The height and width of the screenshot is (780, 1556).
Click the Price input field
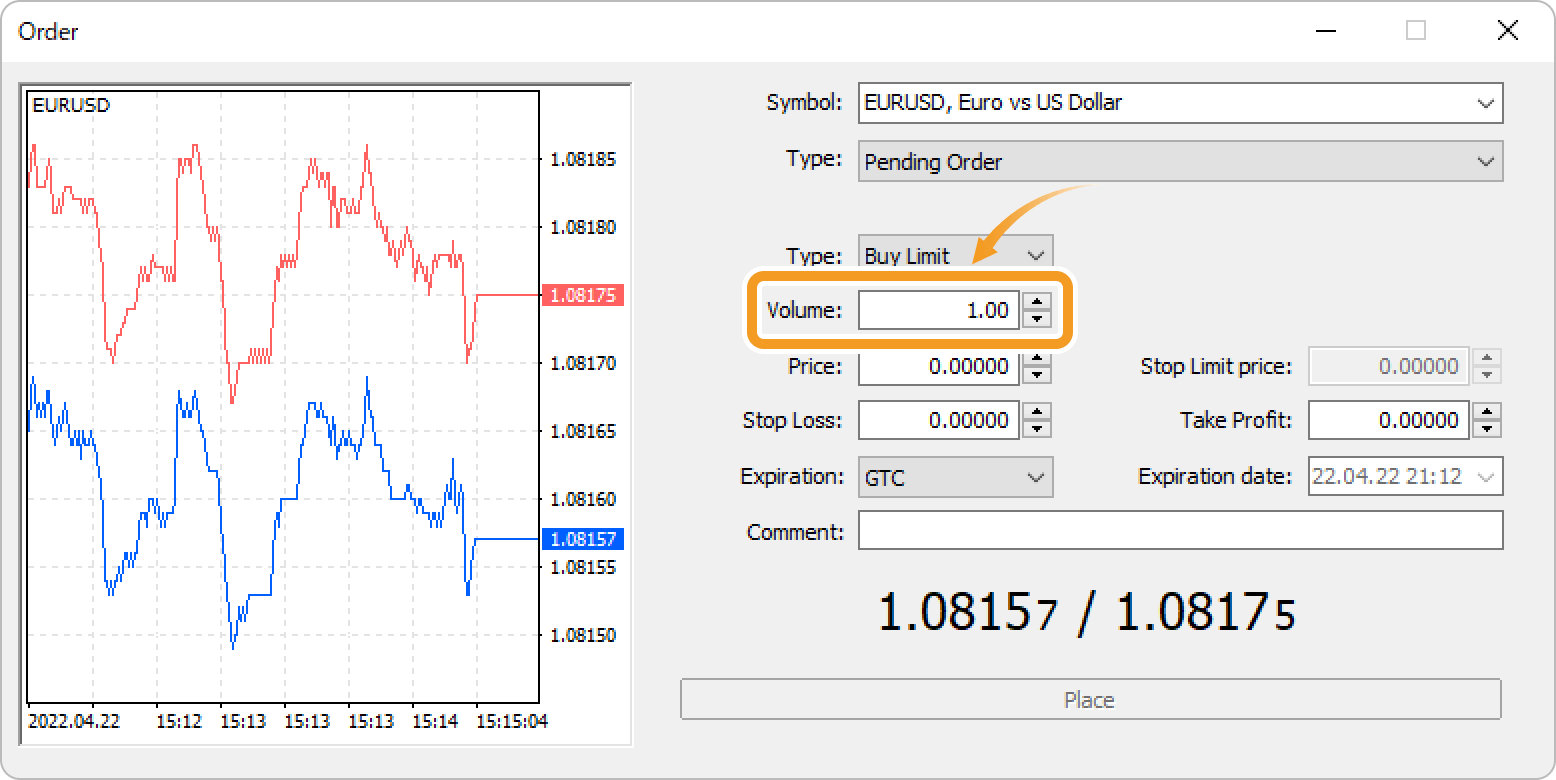938,366
